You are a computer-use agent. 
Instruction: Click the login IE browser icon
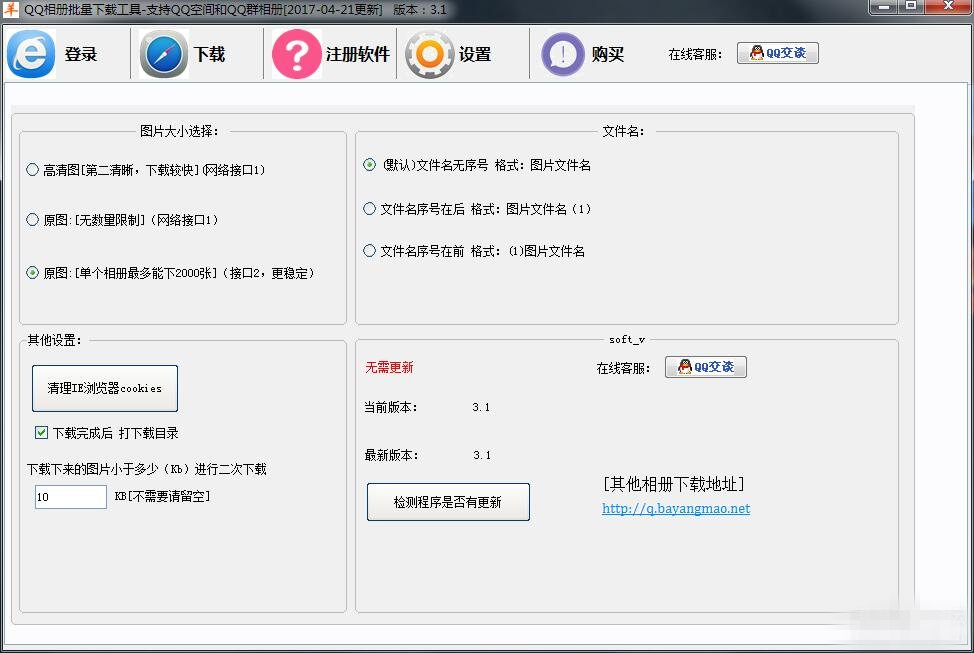tap(31, 54)
